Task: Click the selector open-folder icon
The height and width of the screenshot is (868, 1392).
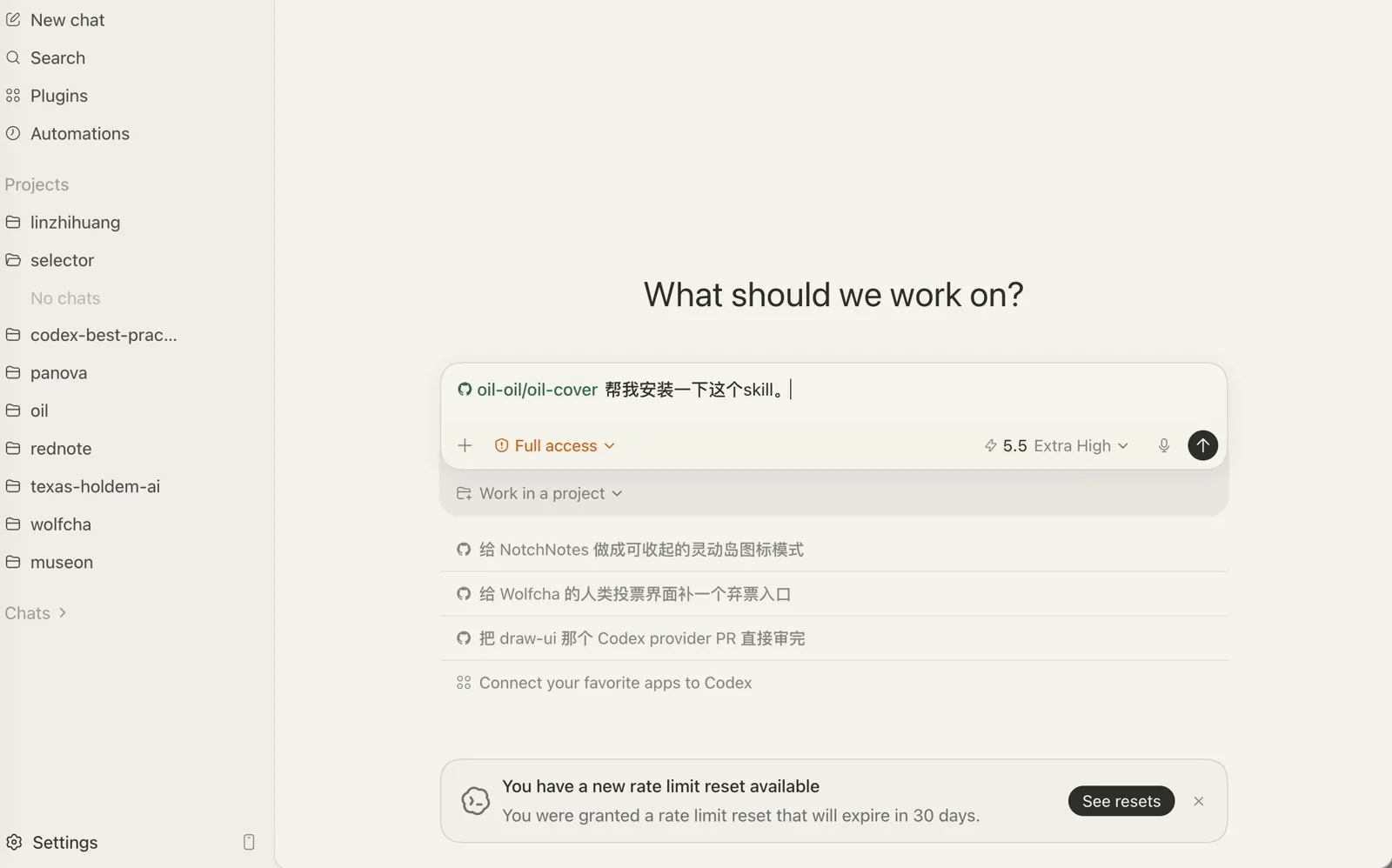Action: click(x=13, y=260)
